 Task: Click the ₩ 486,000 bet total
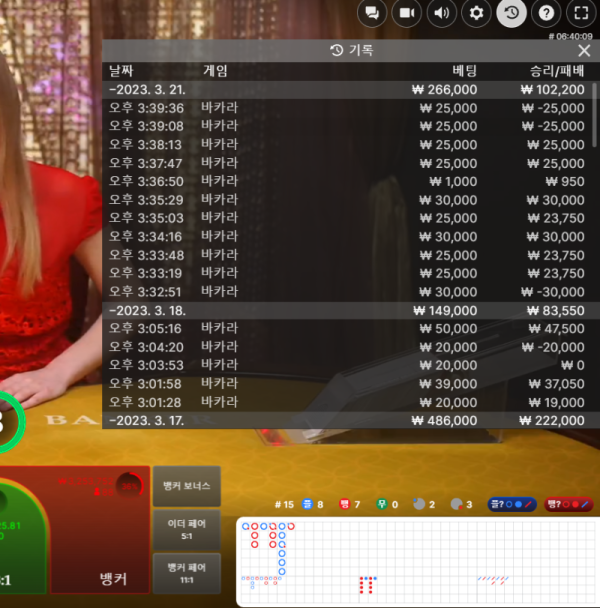click(x=444, y=421)
